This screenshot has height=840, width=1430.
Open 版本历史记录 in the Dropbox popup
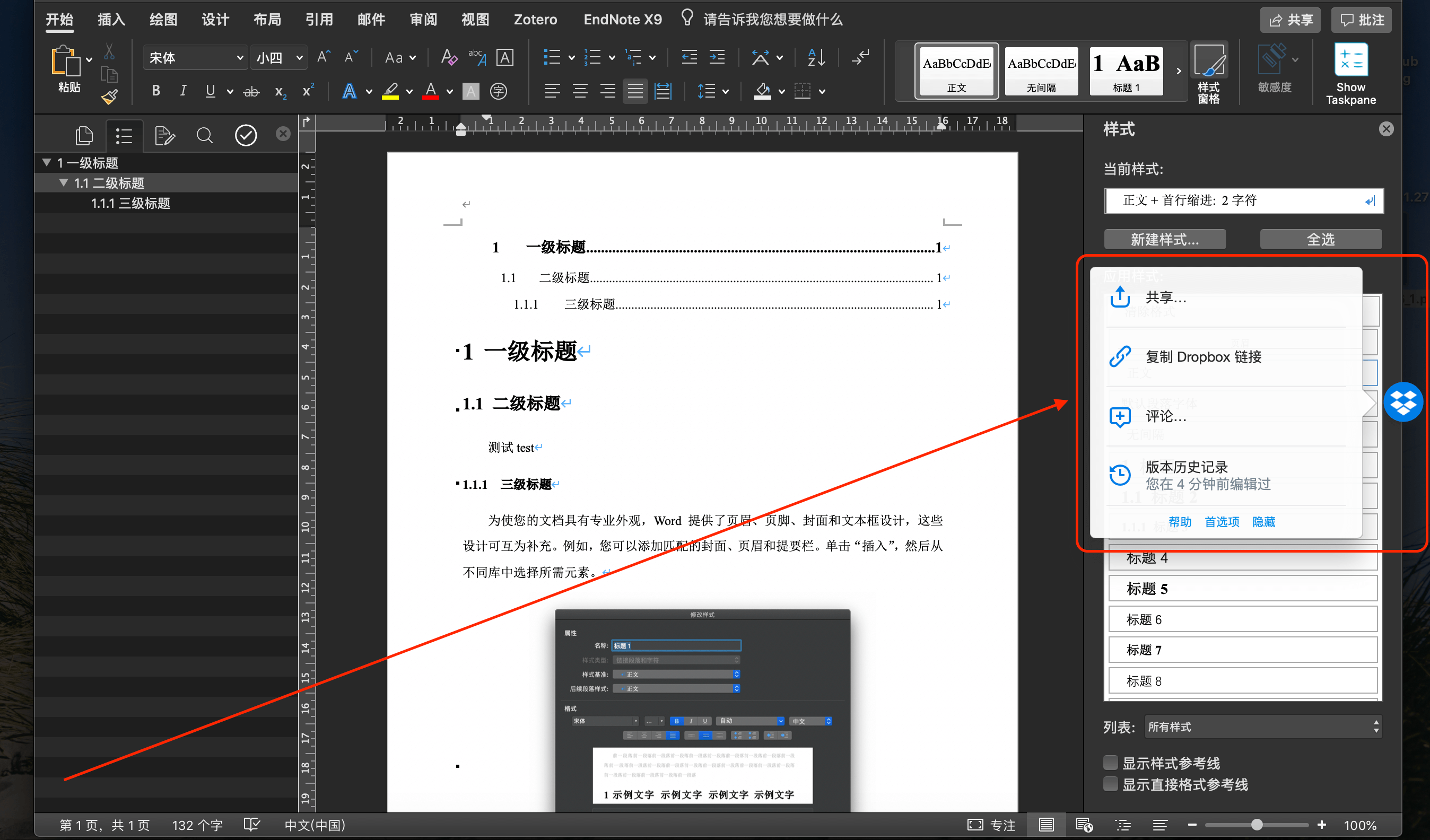(x=1226, y=475)
